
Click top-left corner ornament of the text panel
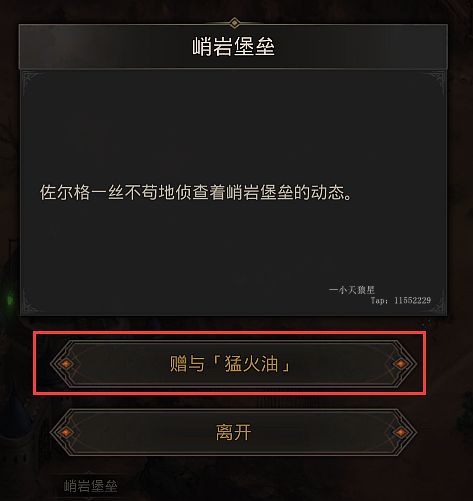[x=32, y=80]
